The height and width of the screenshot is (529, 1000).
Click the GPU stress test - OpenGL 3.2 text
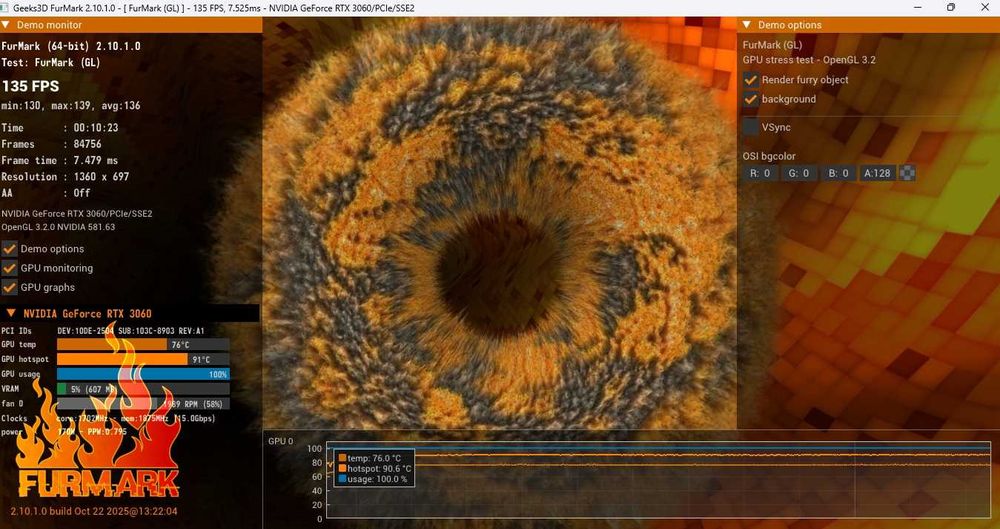809,60
